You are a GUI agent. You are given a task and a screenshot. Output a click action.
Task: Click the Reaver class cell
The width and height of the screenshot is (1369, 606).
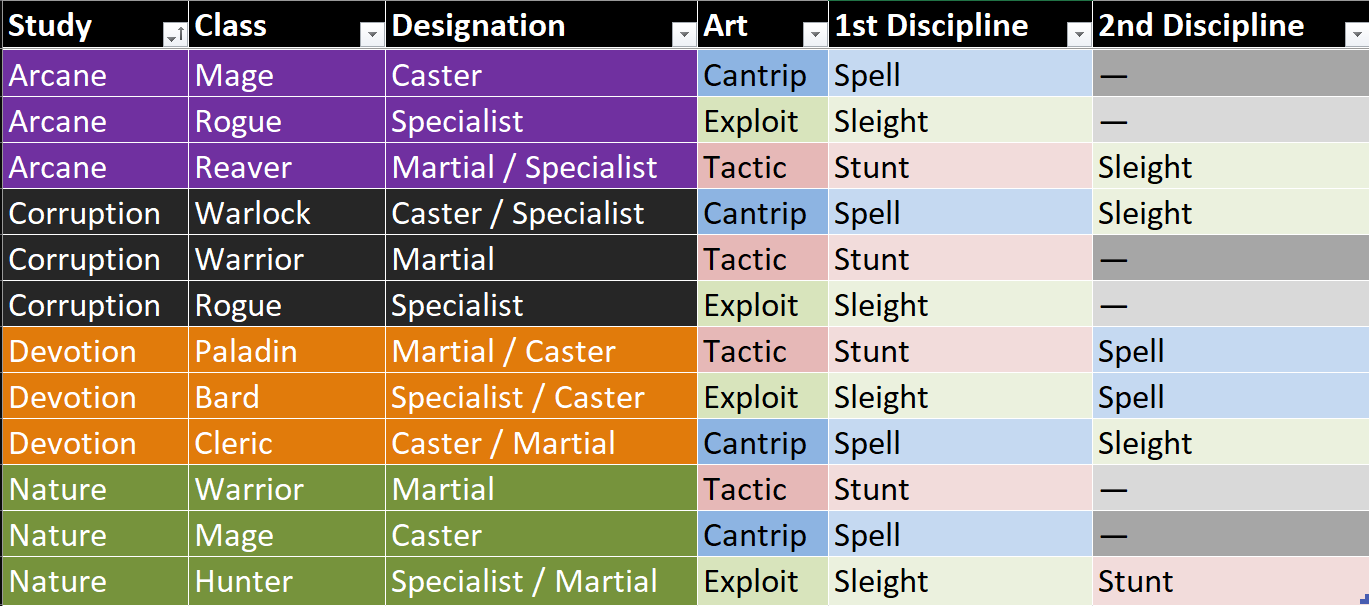coord(287,167)
